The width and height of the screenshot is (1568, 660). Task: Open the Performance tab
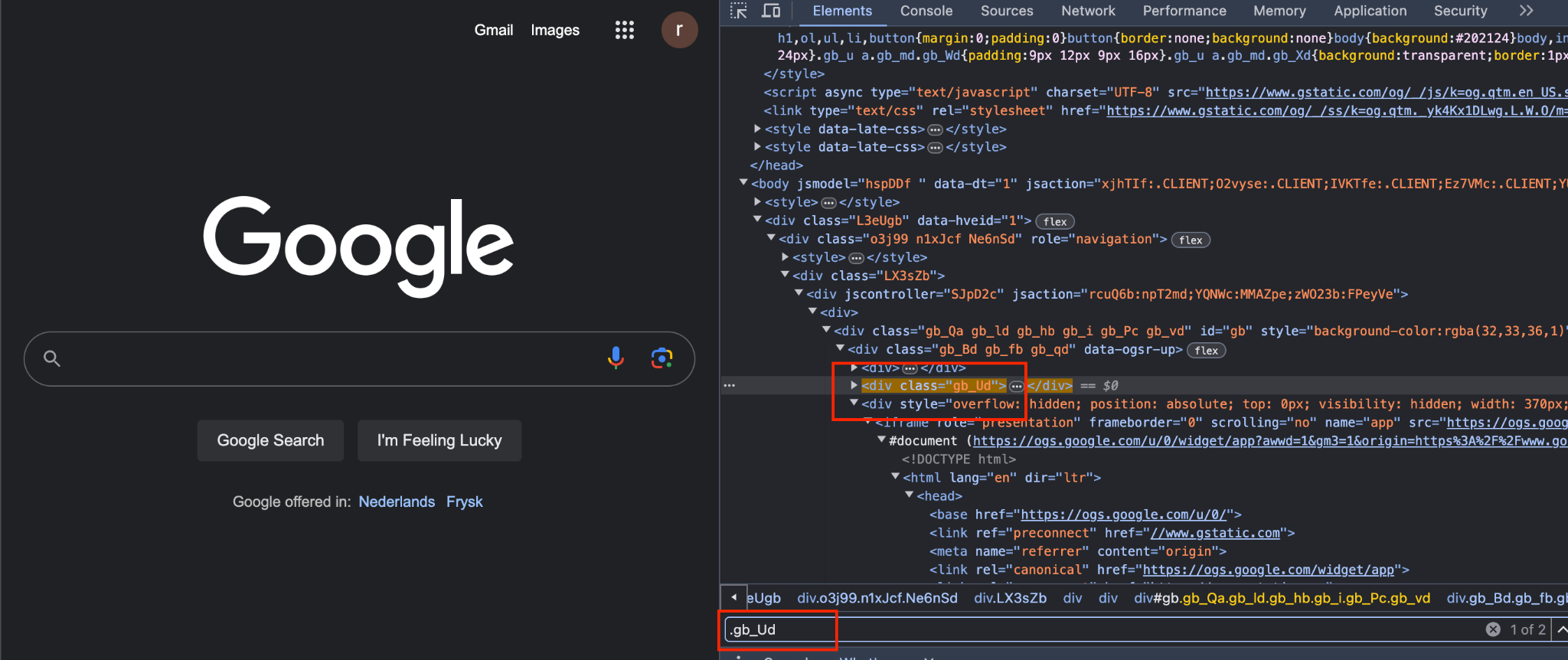pyautogui.click(x=1184, y=11)
